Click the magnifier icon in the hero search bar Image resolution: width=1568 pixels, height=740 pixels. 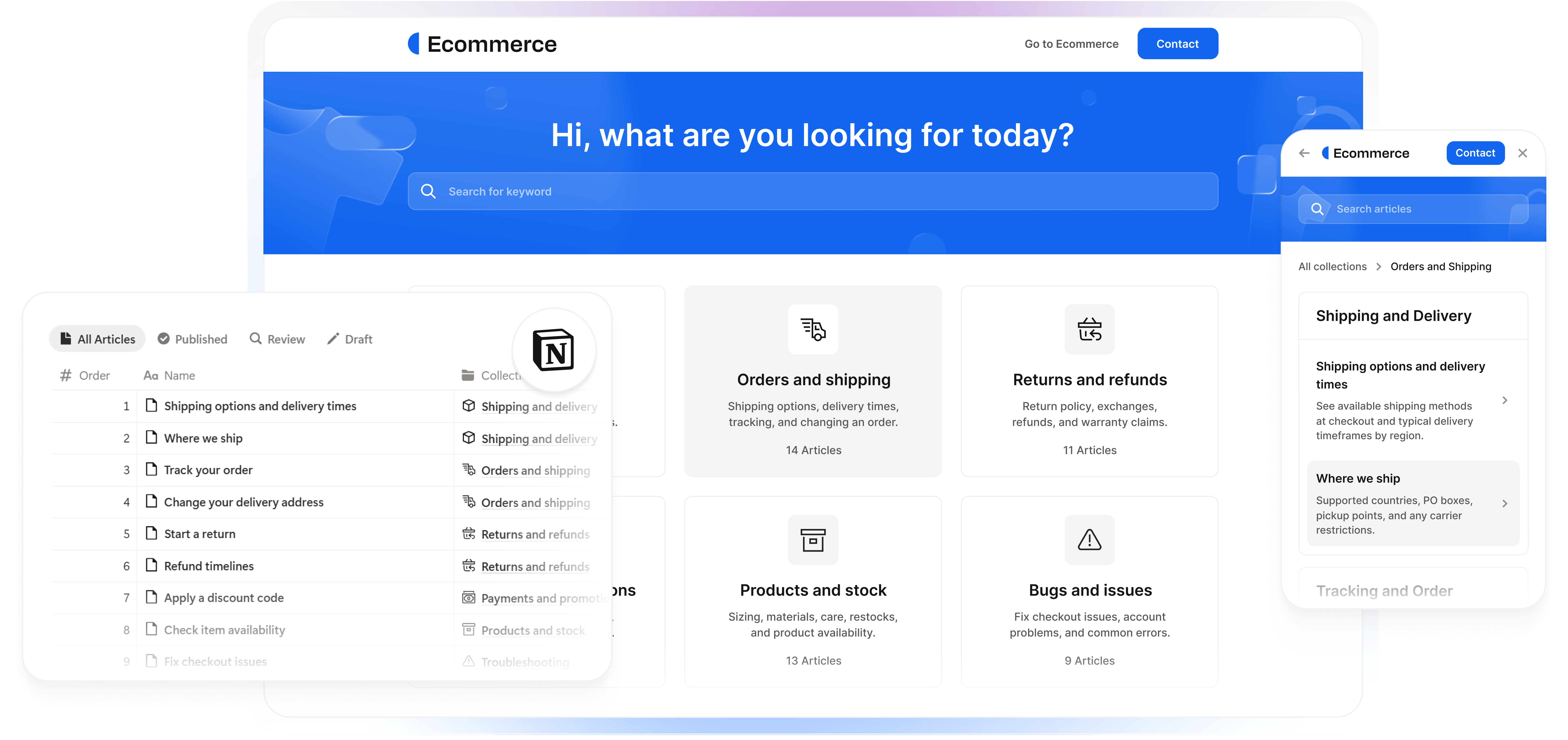pyautogui.click(x=429, y=191)
